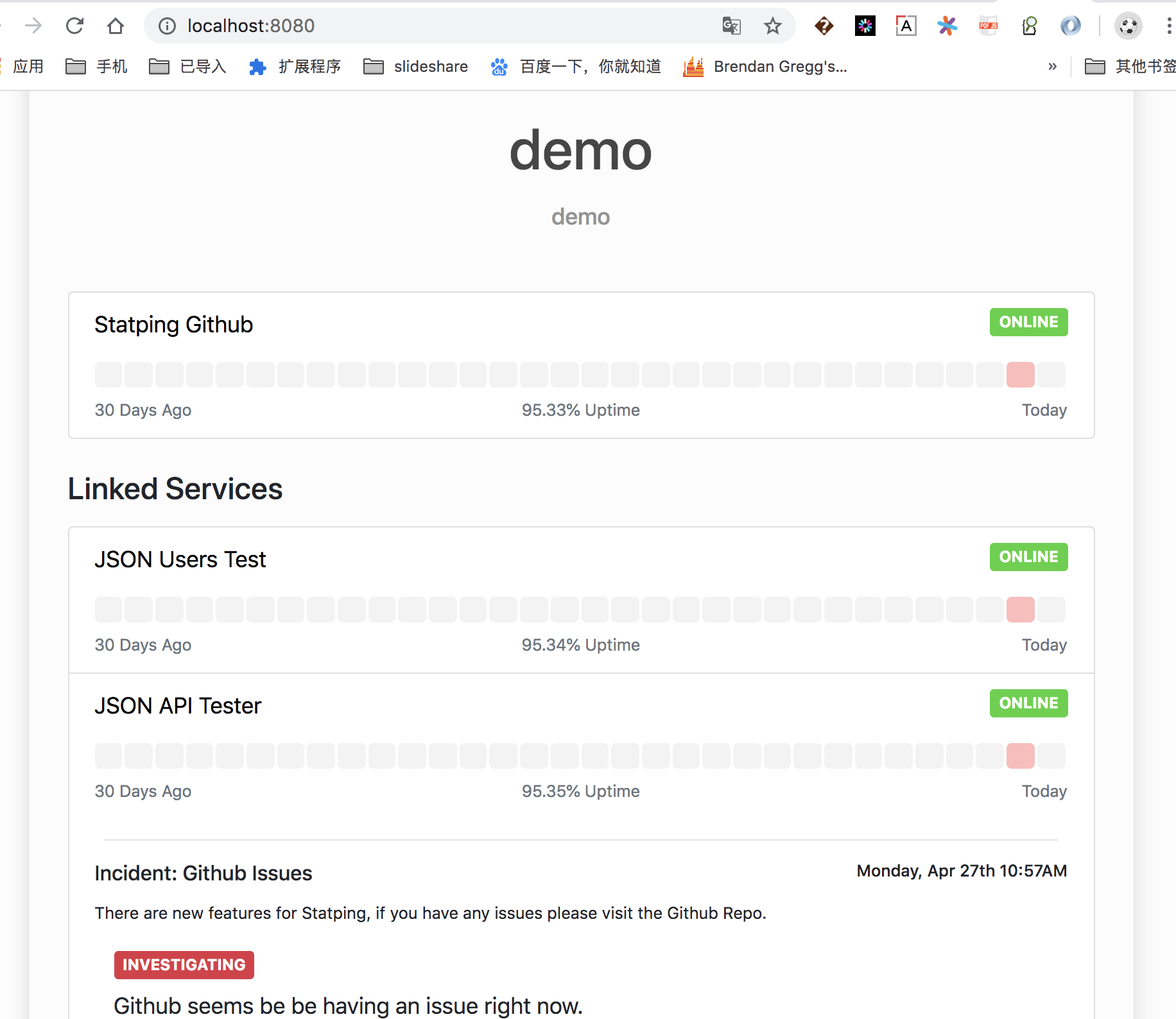Open the black colorful-burst extension icon
Viewport: 1176px width, 1019px height.
coord(865,26)
